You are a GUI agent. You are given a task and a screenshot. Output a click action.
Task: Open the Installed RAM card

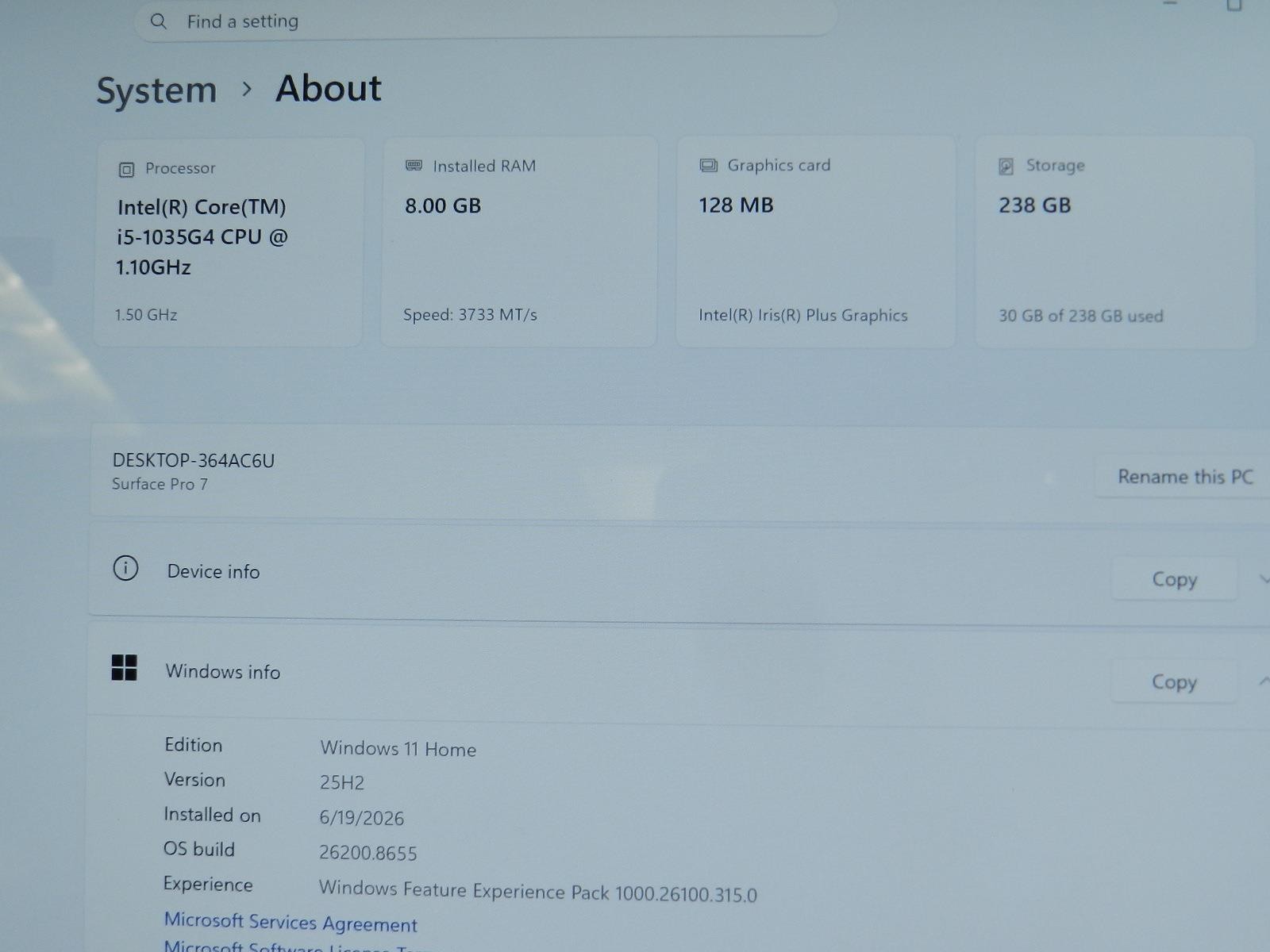click(519, 241)
